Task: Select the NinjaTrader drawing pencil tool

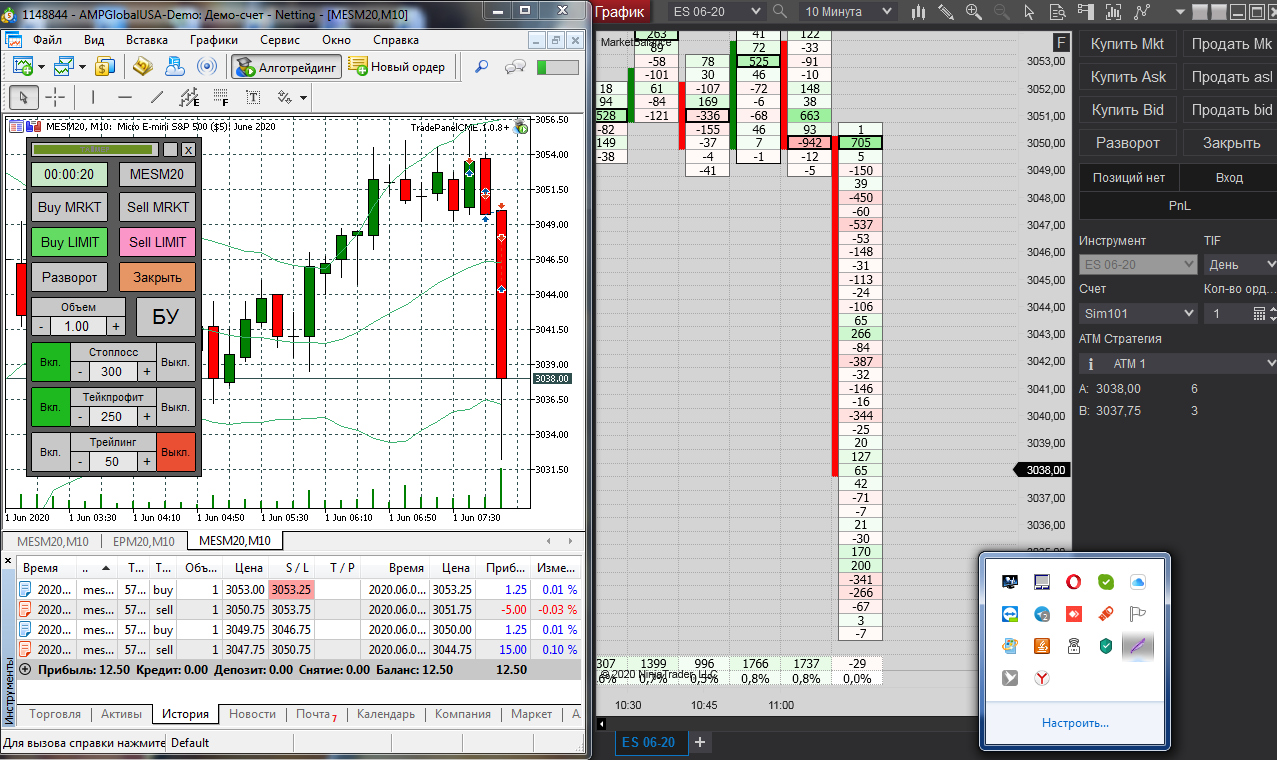Action: (x=946, y=12)
